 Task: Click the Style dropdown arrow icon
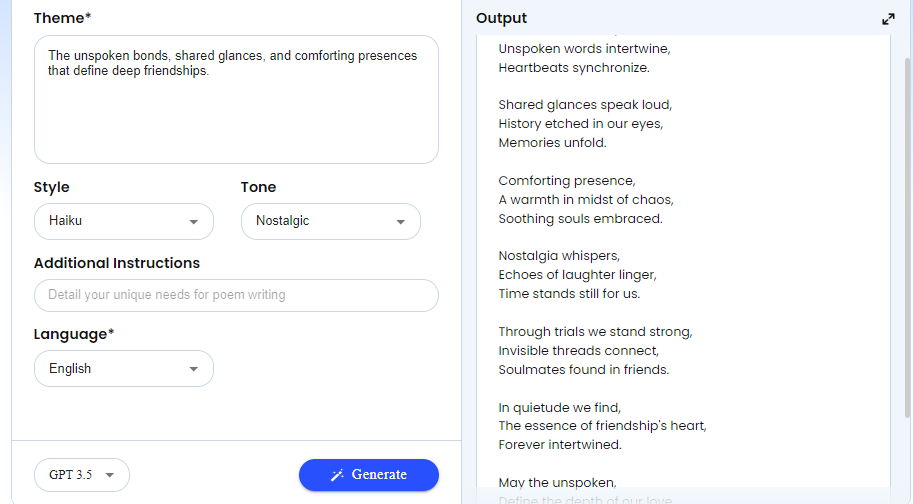194,222
